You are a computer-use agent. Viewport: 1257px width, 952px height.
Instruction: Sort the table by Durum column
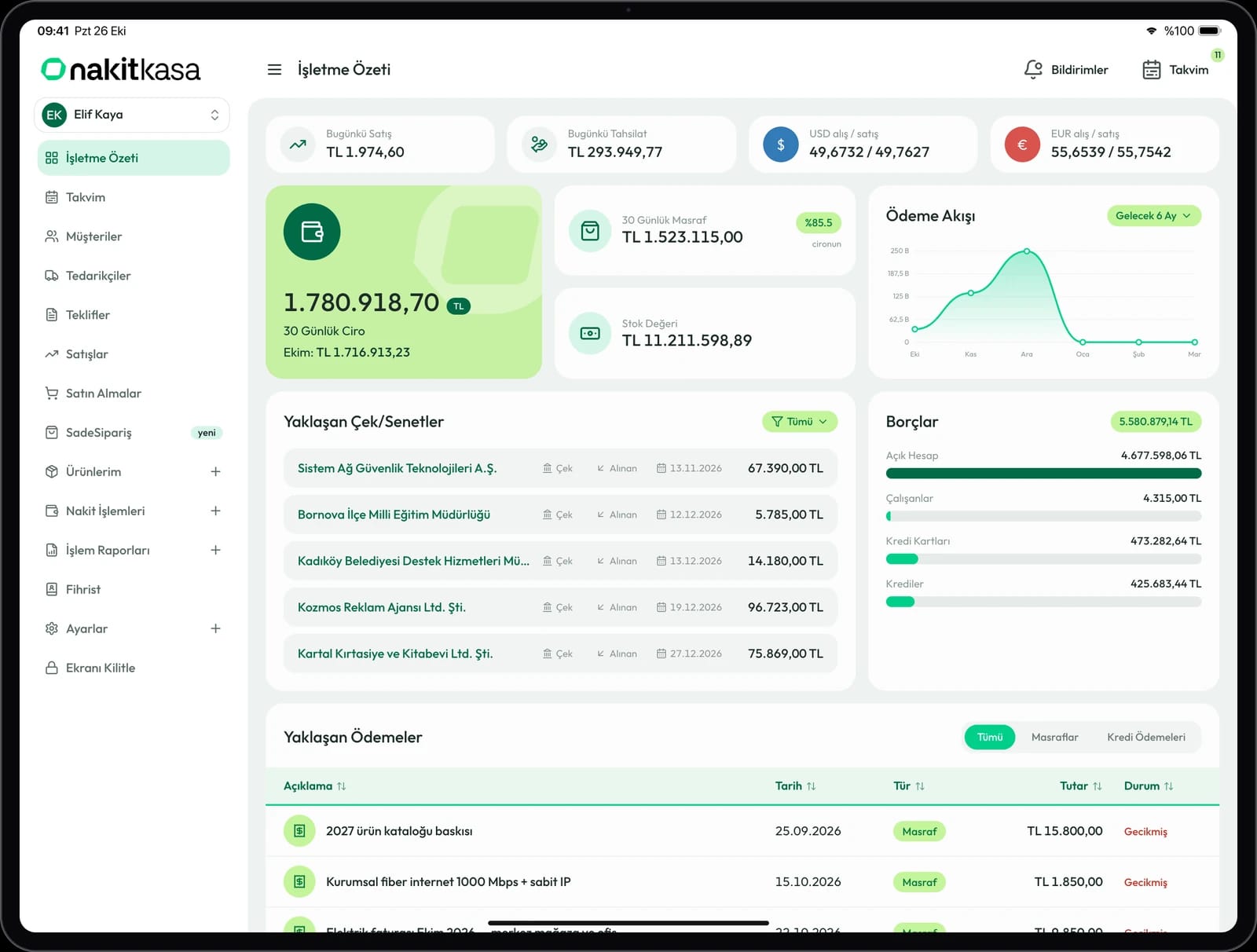(x=1149, y=786)
